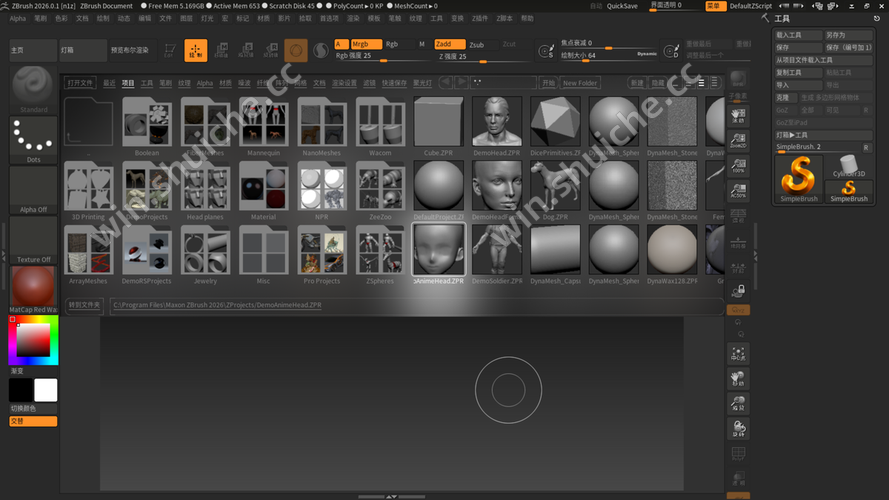The height and width of the screenshot is (500, 889).
Task: Click the QuickSave button
Action: pyautogui.click(x=622, y=5)
